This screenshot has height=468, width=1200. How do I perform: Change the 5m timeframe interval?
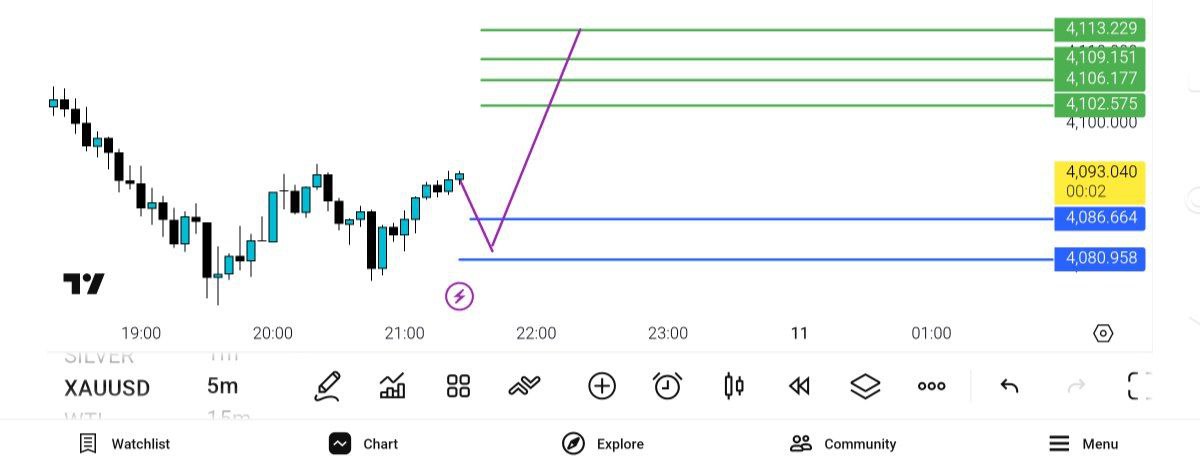[x=222, y=387]
